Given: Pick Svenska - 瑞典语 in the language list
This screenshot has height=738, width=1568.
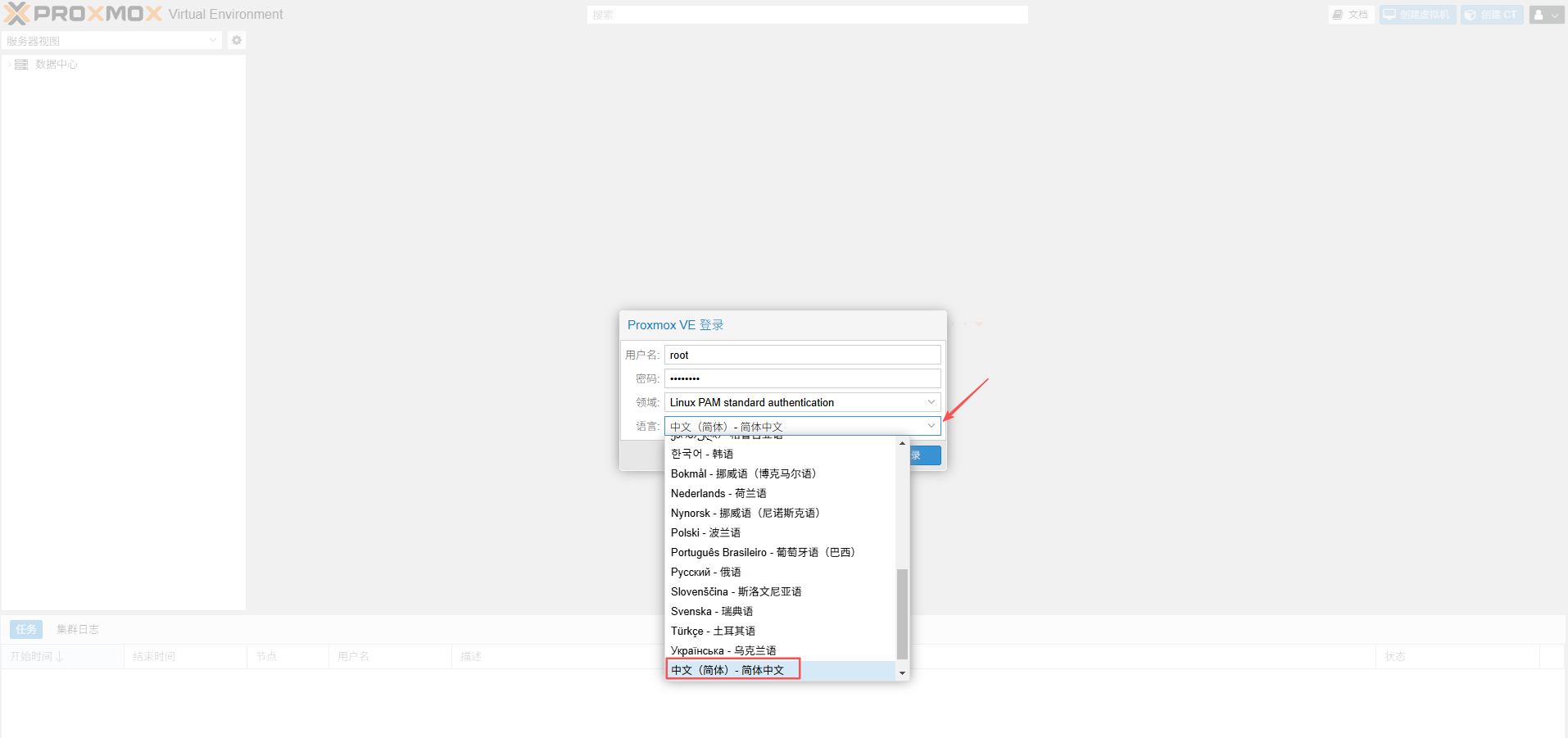Looking at the screenshot, I should click(x=781, y=611).
